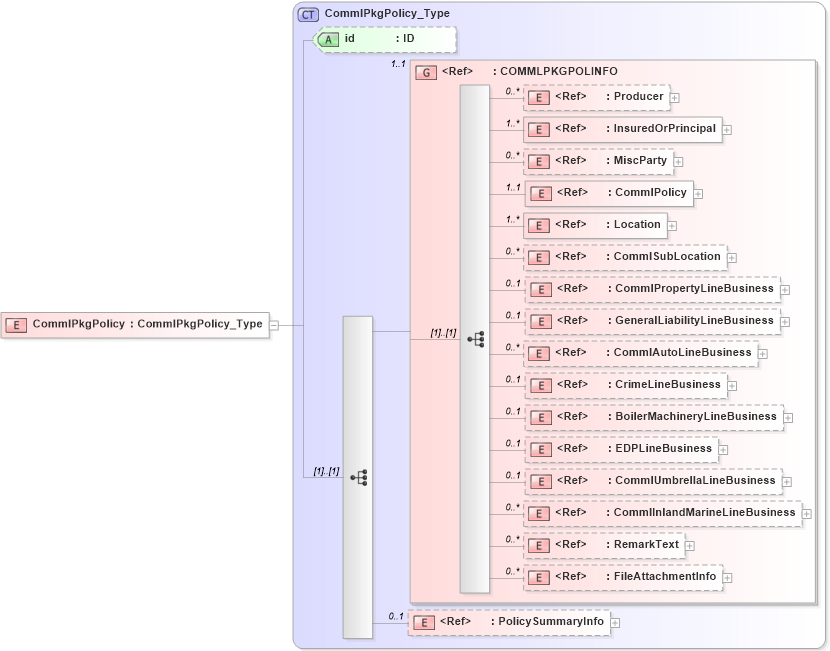This screenshot has width=830, height=651.
Task: Click the E badge beside CommlPolicy
Action: pos(540,193)
